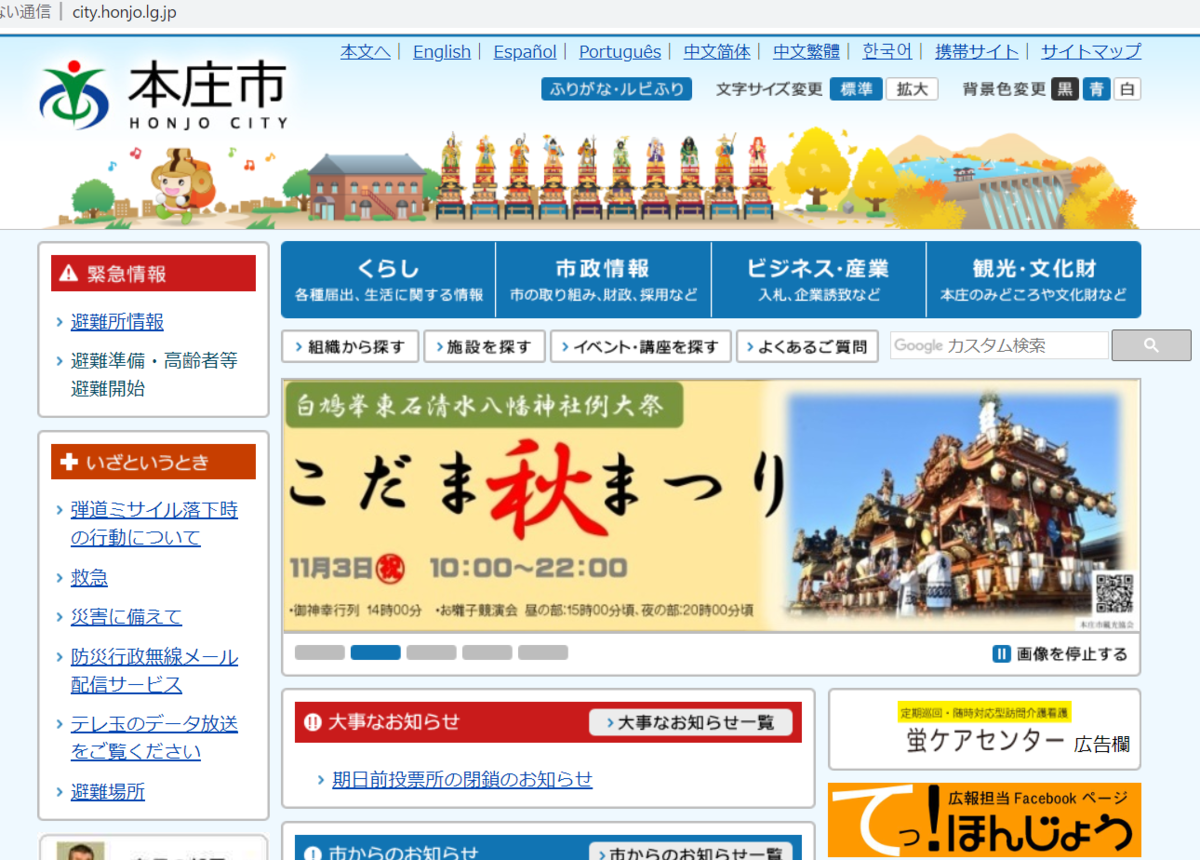Open the ビジネス・産業 navigation tab

[818, 280]
